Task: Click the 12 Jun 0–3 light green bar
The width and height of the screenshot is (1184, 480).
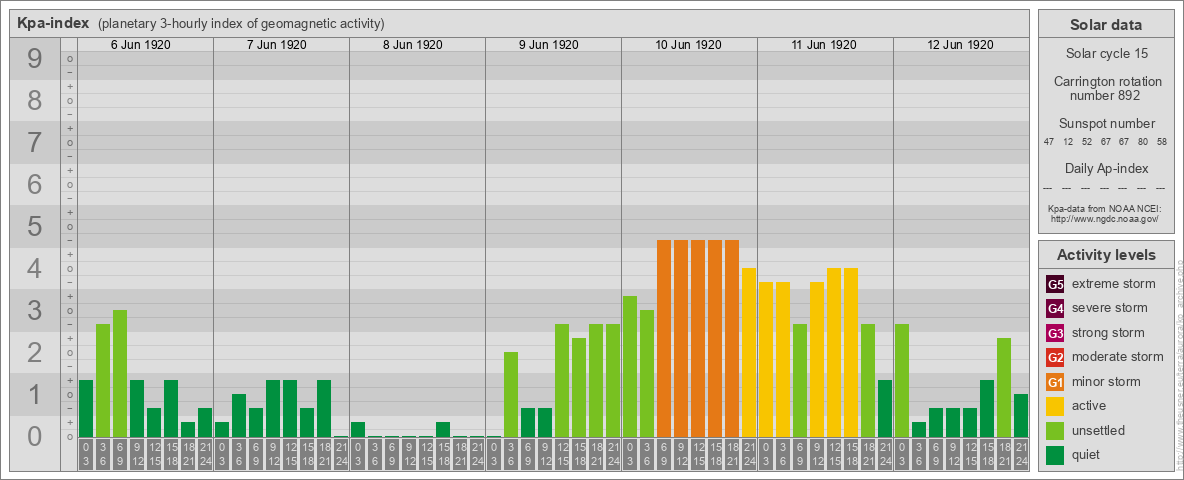Action: 902,380
